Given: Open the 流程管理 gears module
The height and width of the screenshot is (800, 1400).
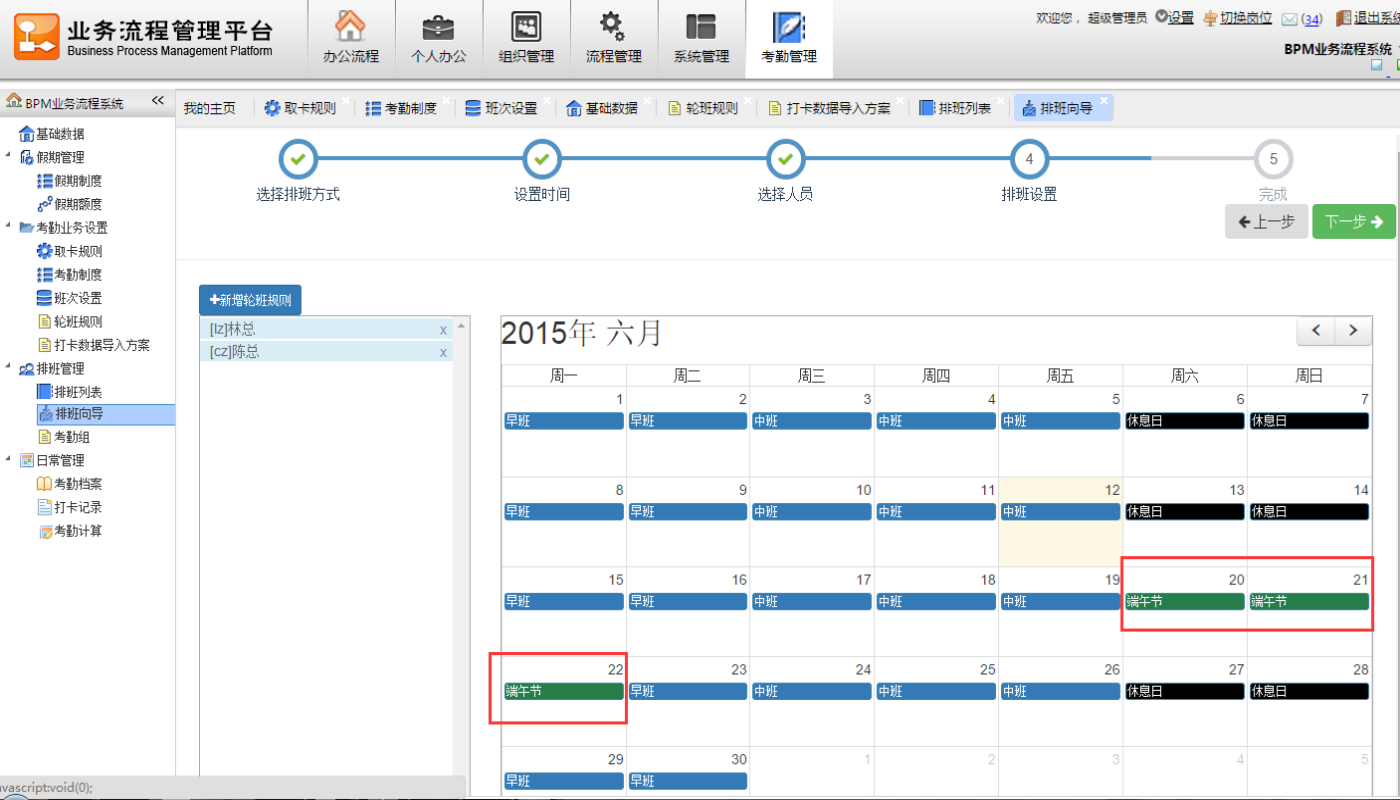Looking at the screenshot, I should coord(614,38).
